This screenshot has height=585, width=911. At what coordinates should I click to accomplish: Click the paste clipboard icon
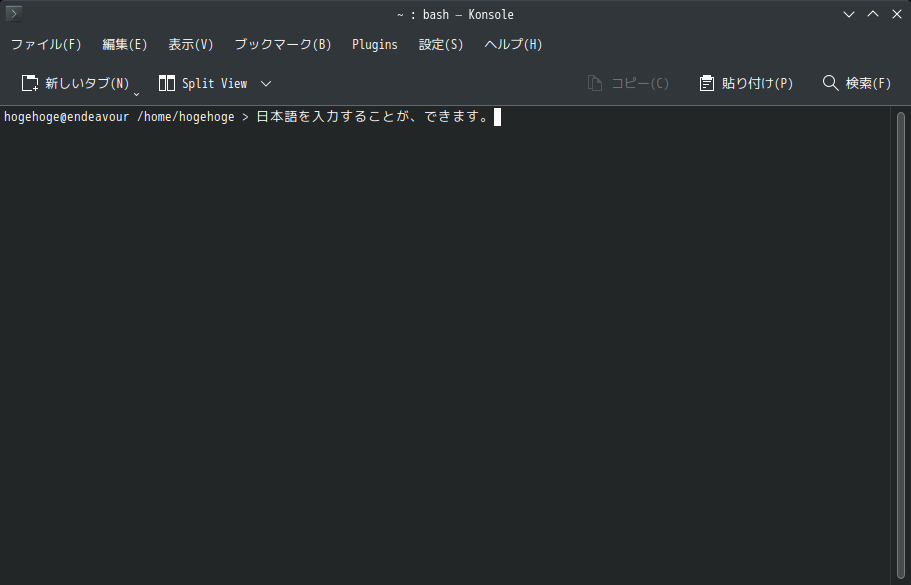point(706,83)
